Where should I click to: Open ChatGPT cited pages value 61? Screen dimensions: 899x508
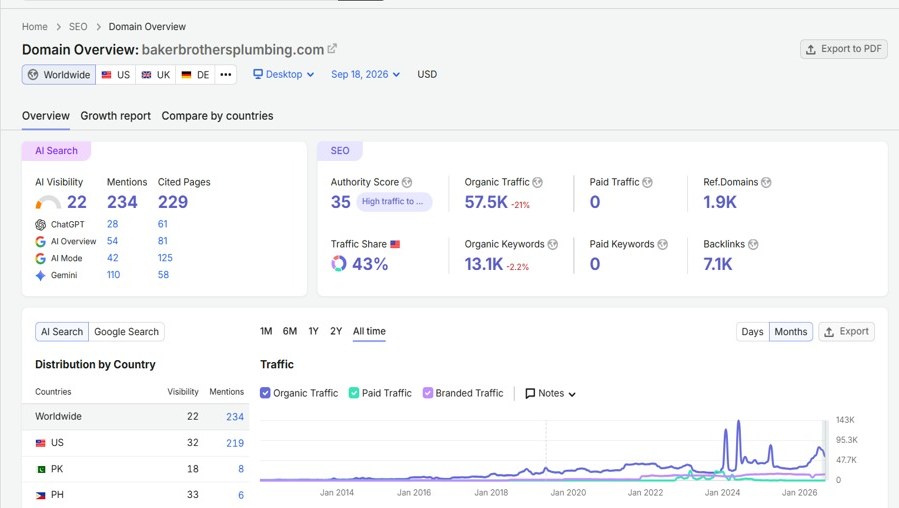[163, 224]
